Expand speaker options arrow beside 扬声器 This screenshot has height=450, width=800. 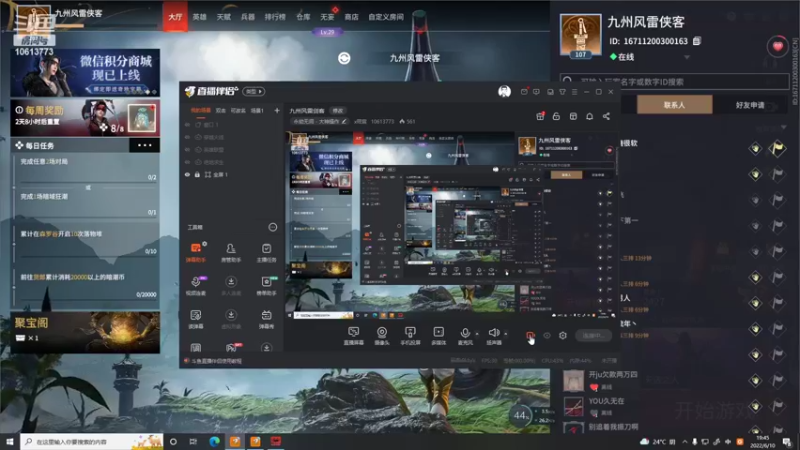pyautogui.click(x=506, y=334)
